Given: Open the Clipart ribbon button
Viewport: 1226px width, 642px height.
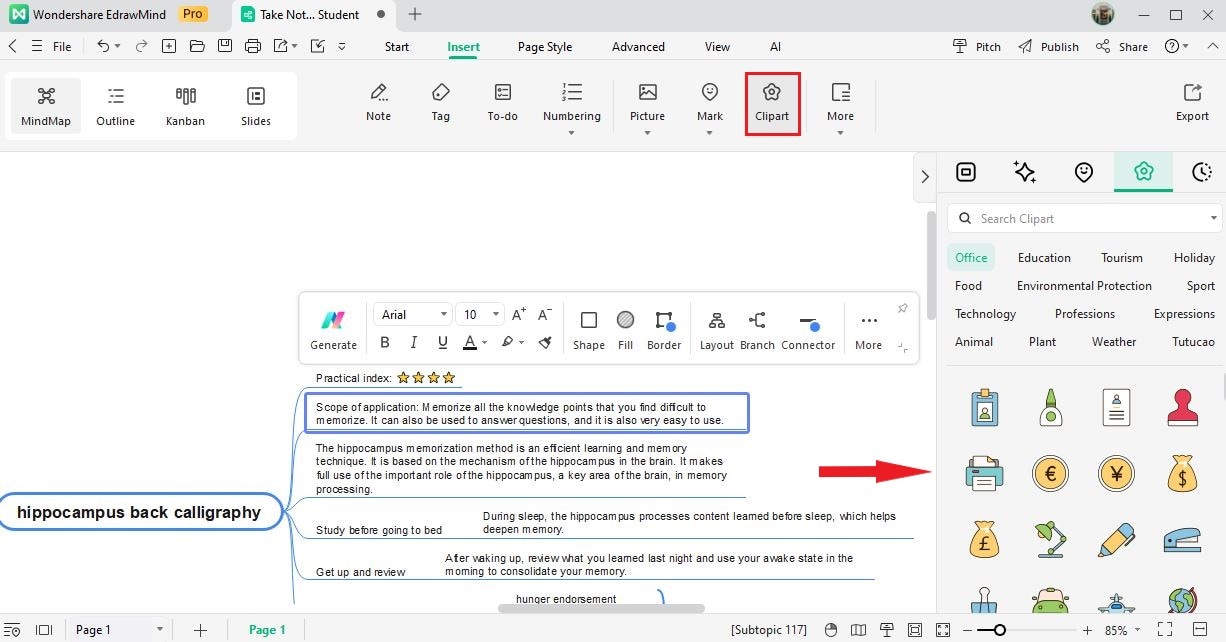Looking at the screenshot, I should [772, 103].
